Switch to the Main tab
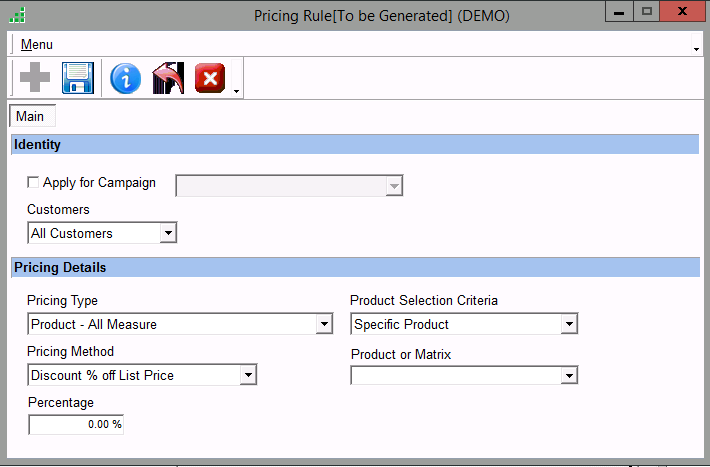 tap(30, 116)
